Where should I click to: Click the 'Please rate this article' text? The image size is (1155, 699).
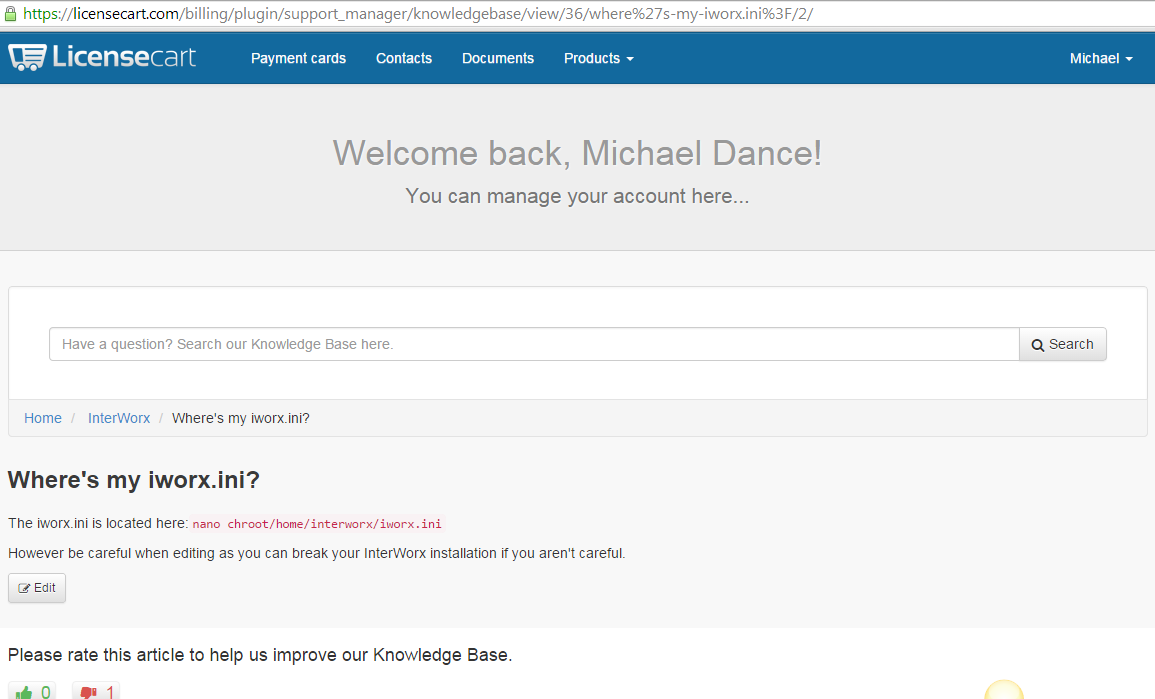[x=260, y=655]
